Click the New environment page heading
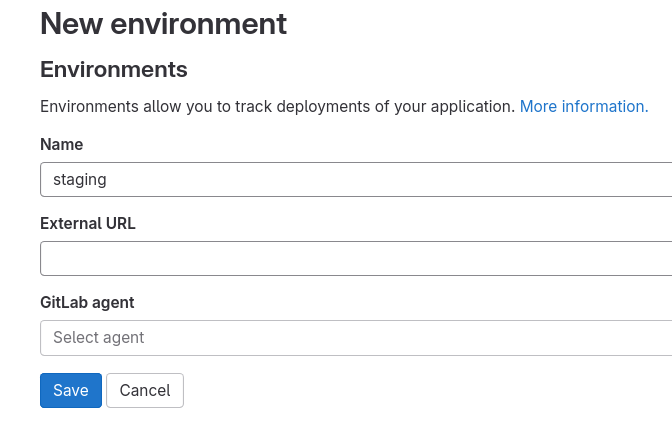Viewport: 672px width, 438px height. (x=163, y=23)
